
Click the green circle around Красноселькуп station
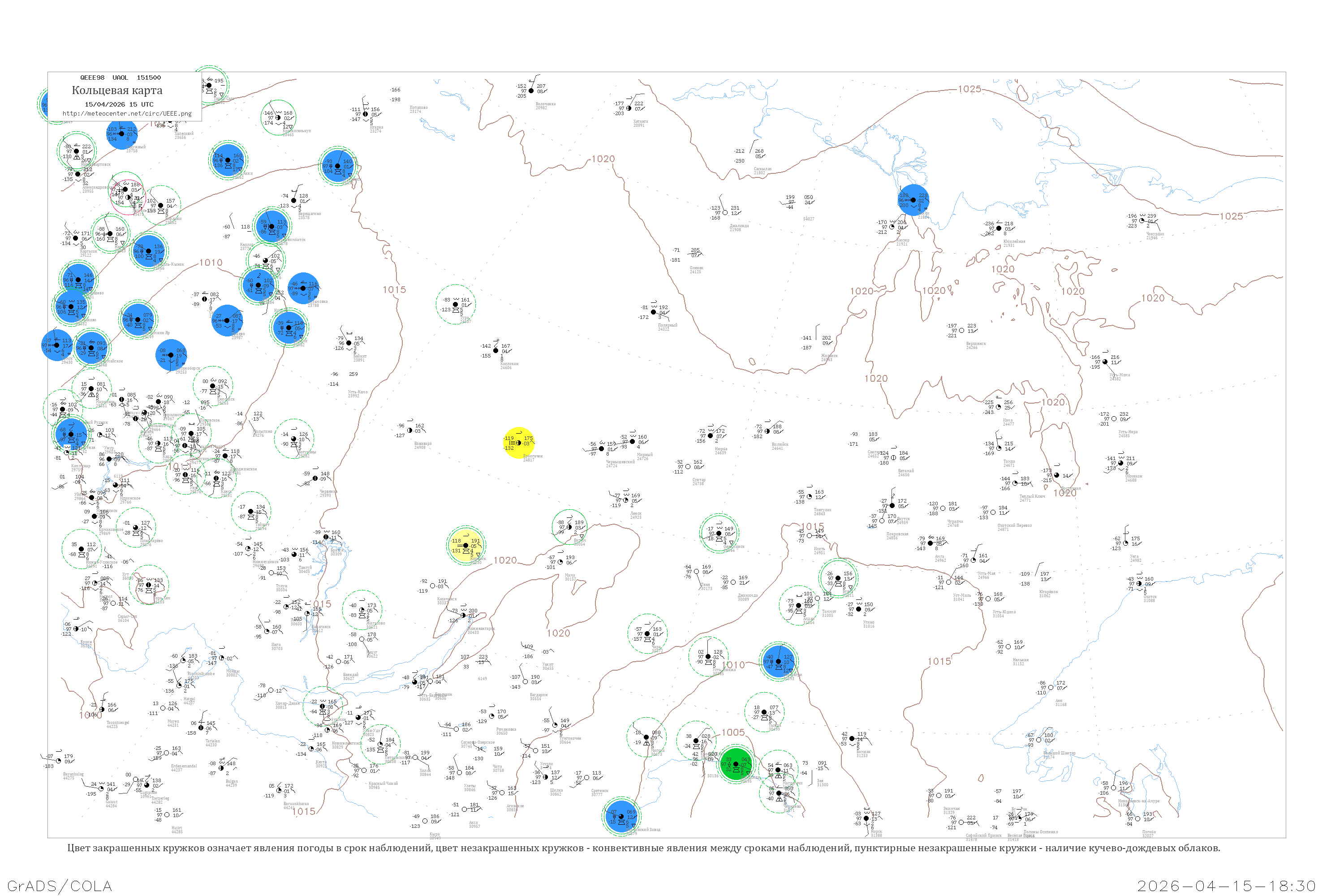tap(278, 118)
